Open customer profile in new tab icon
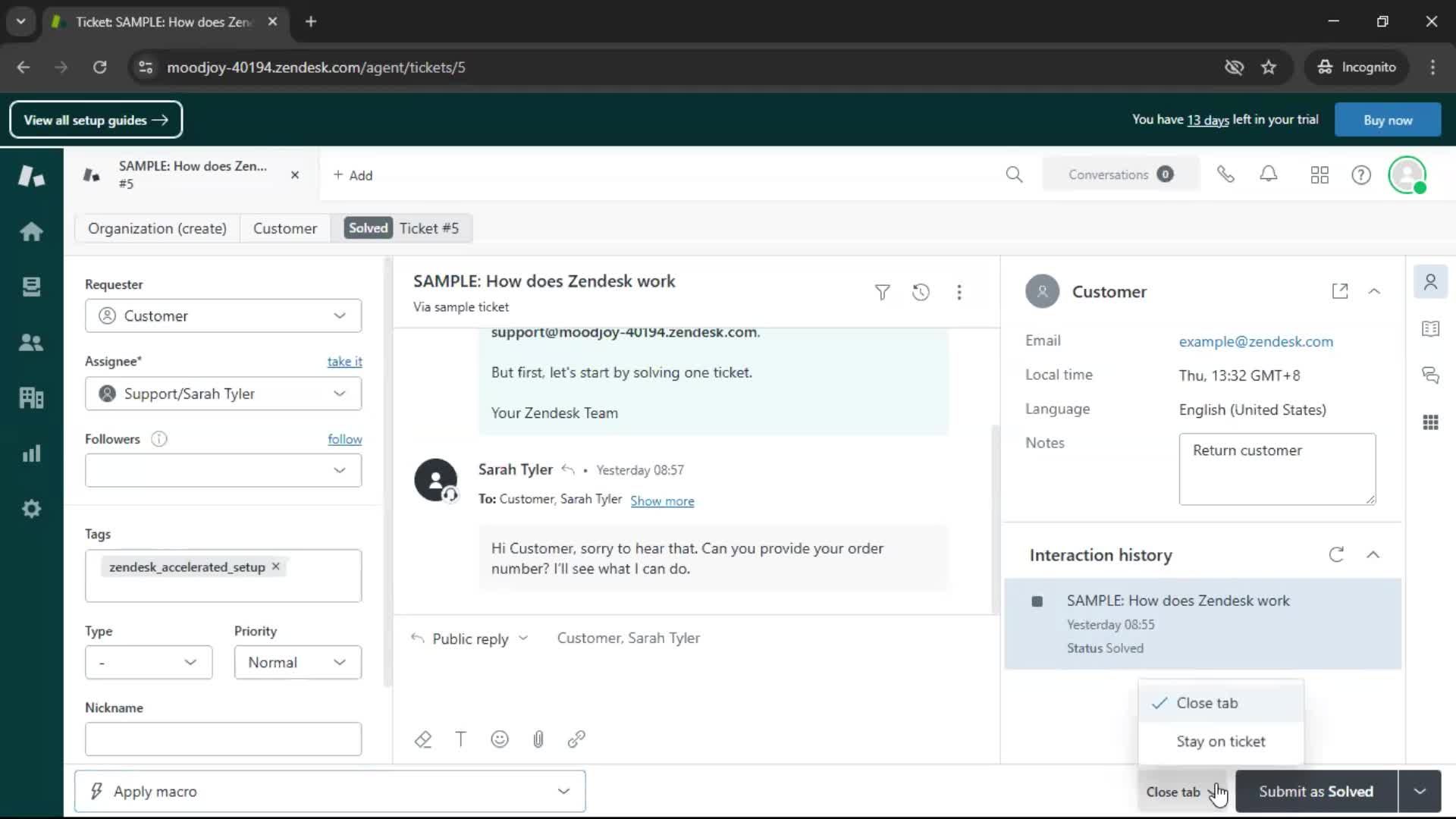1456x819 pixels. point(1340,291)
